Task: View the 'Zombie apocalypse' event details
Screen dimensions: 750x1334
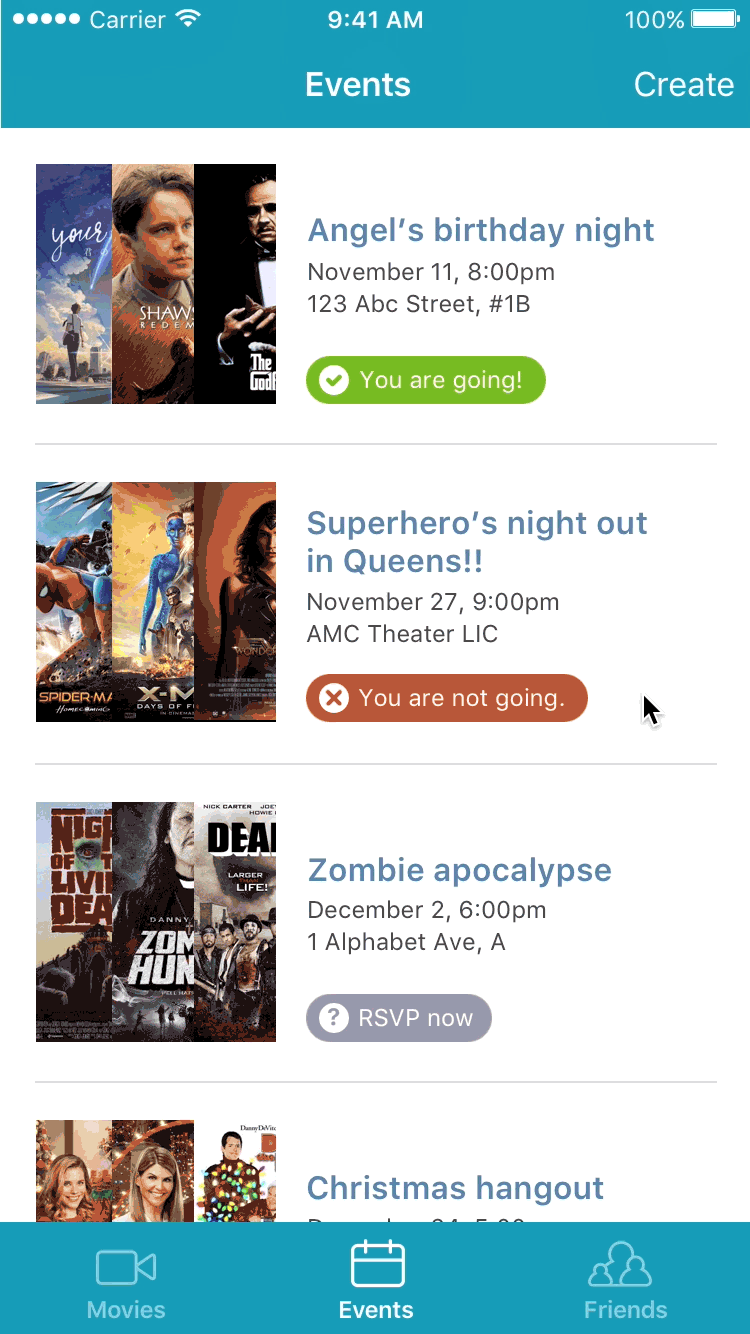Action: click(460, 870)
